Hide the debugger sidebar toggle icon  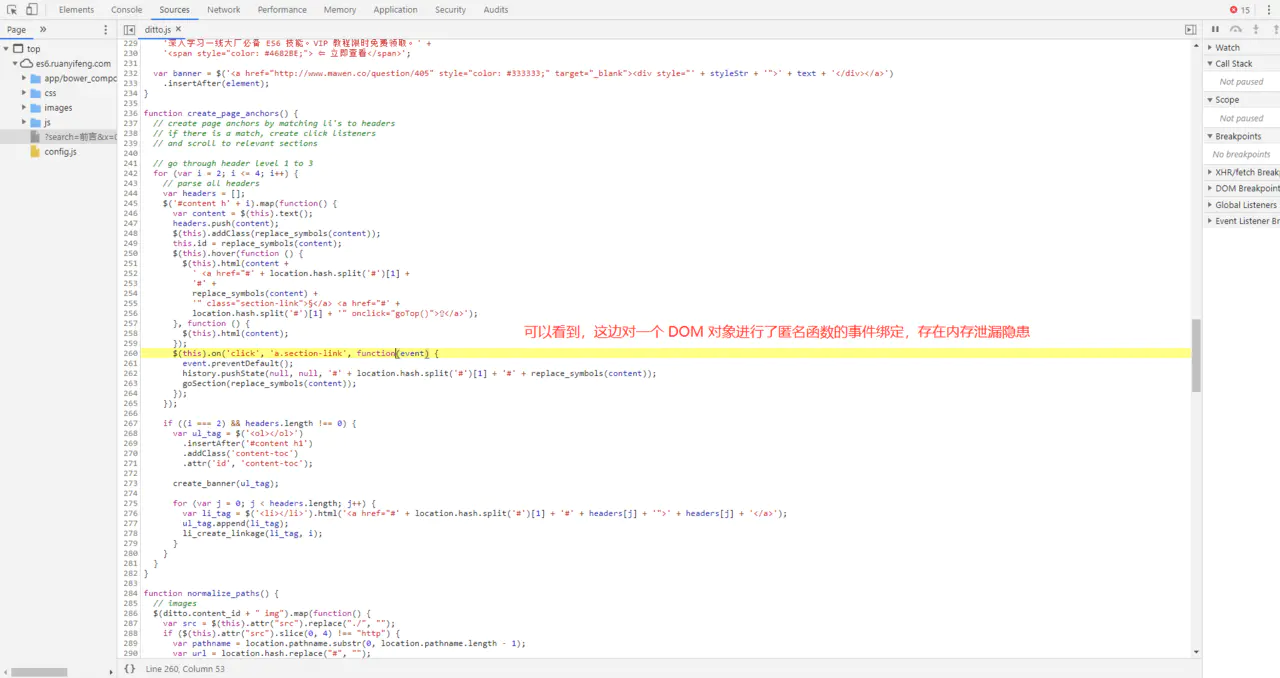point(1190,30)
